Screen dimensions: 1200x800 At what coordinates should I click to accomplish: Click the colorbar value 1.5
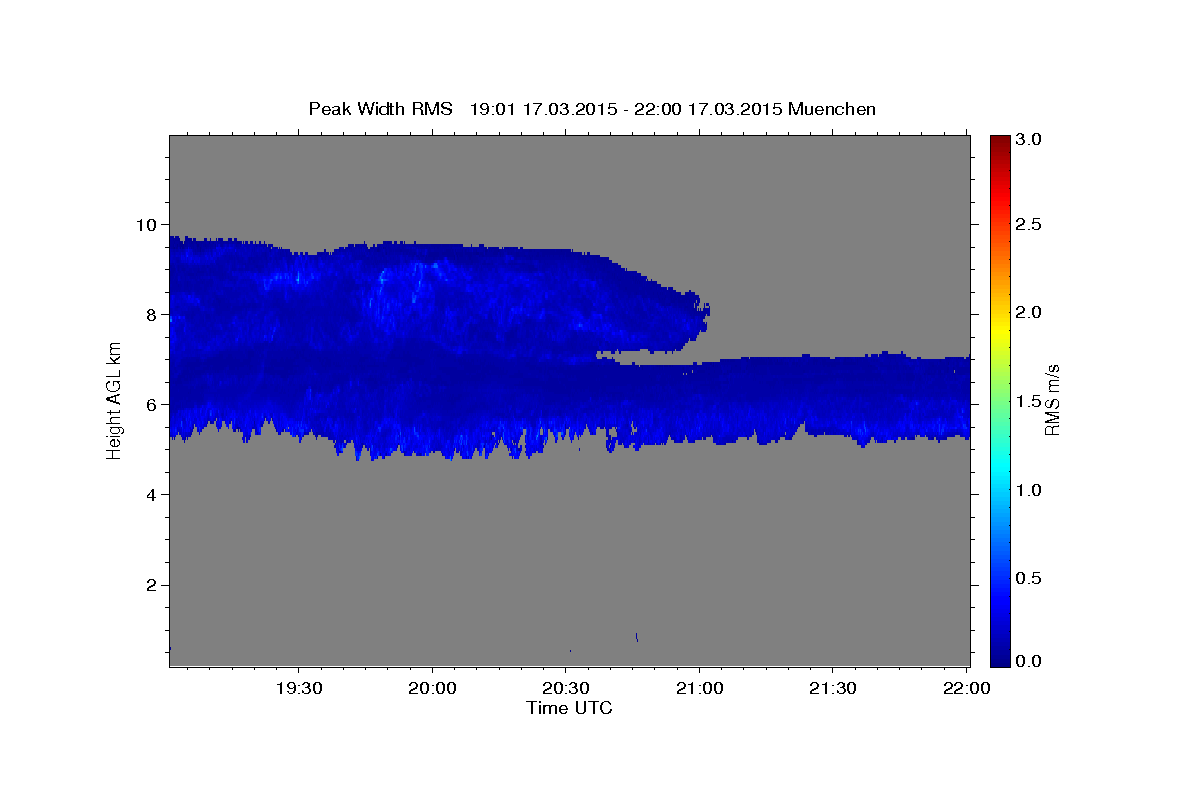click(x=1030, y=401)
